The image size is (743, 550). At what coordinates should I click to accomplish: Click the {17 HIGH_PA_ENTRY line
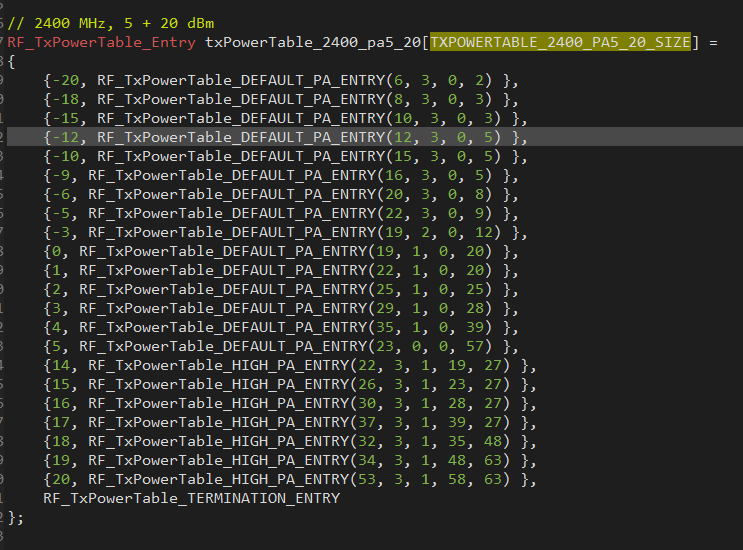click(x=290, y=422)
